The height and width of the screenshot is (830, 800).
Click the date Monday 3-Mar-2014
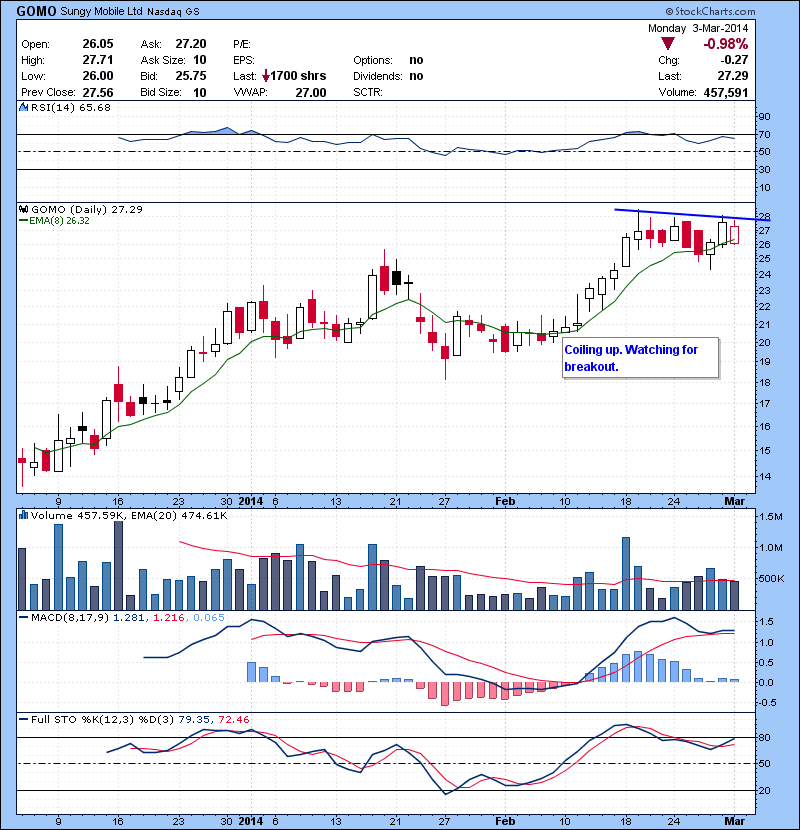click(698, 28)
